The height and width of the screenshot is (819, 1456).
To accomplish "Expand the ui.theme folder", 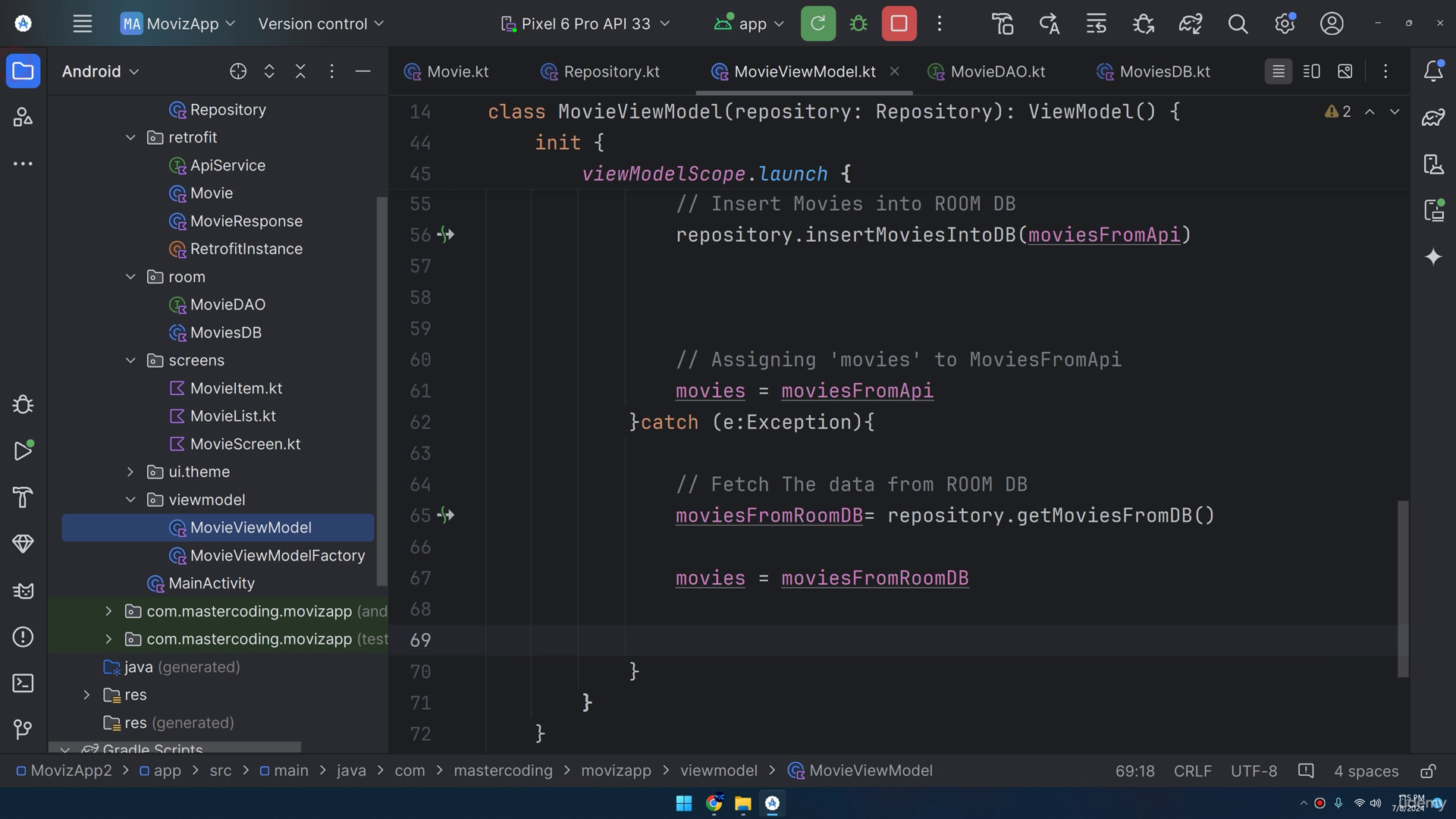I will (130, 472).
